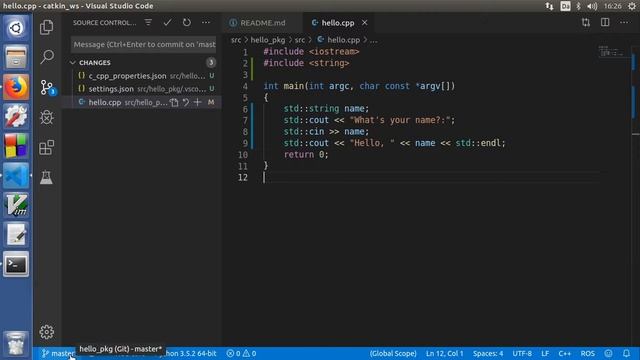Click the 'return 0;' code line
The image size is (640, 360).
point(306,154)
